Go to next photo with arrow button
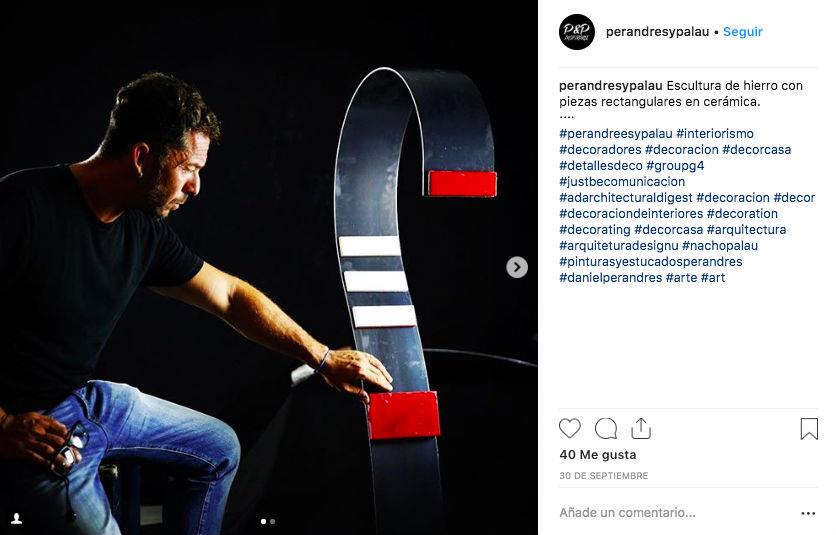 click(x=517, y=267)
